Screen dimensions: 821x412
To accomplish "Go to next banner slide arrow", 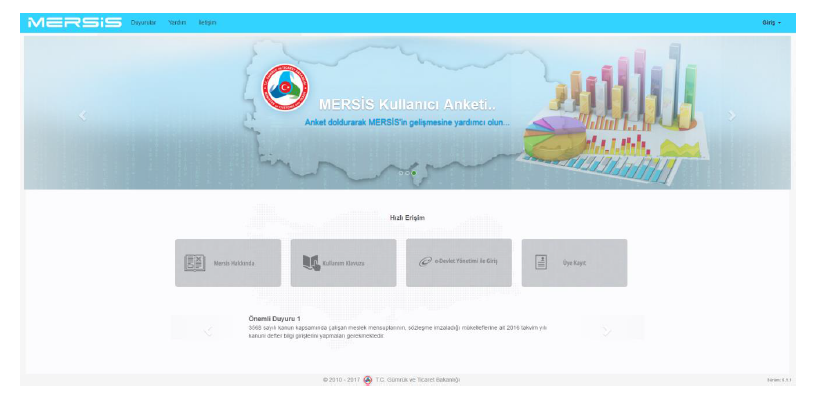I will click(732, 116).
